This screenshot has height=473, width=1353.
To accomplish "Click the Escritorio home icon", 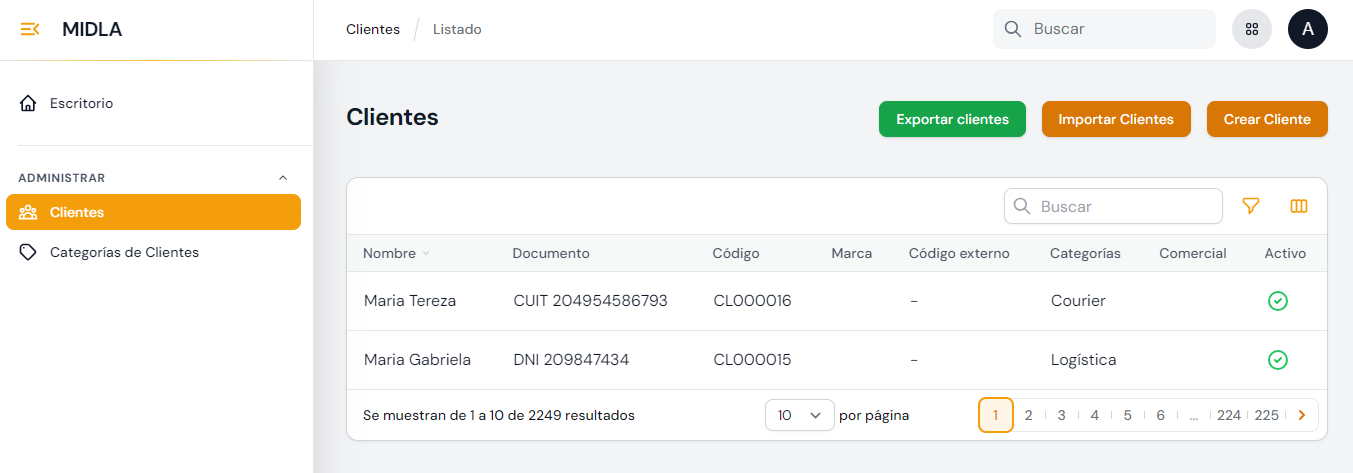I will [x=28, y=103].
